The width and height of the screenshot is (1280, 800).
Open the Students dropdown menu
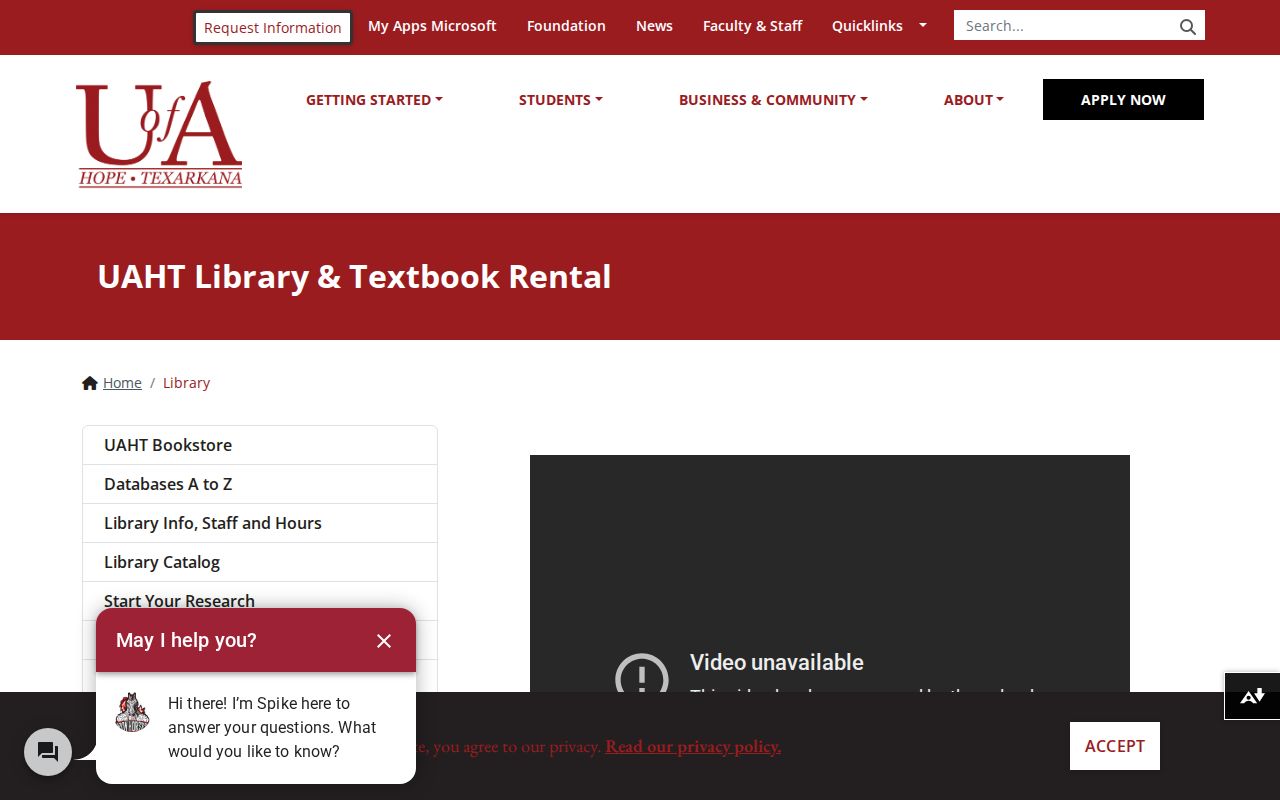pyautogui.click(x=561, y=100)
